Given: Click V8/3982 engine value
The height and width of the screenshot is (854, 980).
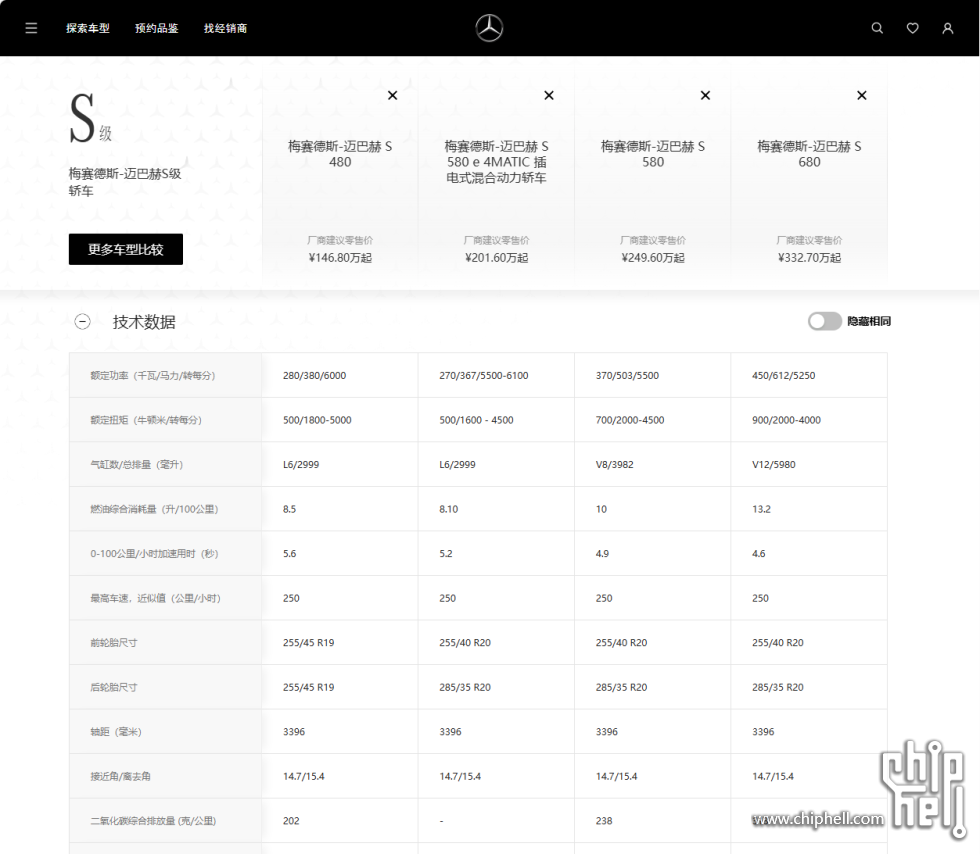Looking at the screenshot, I should (614, 465).
